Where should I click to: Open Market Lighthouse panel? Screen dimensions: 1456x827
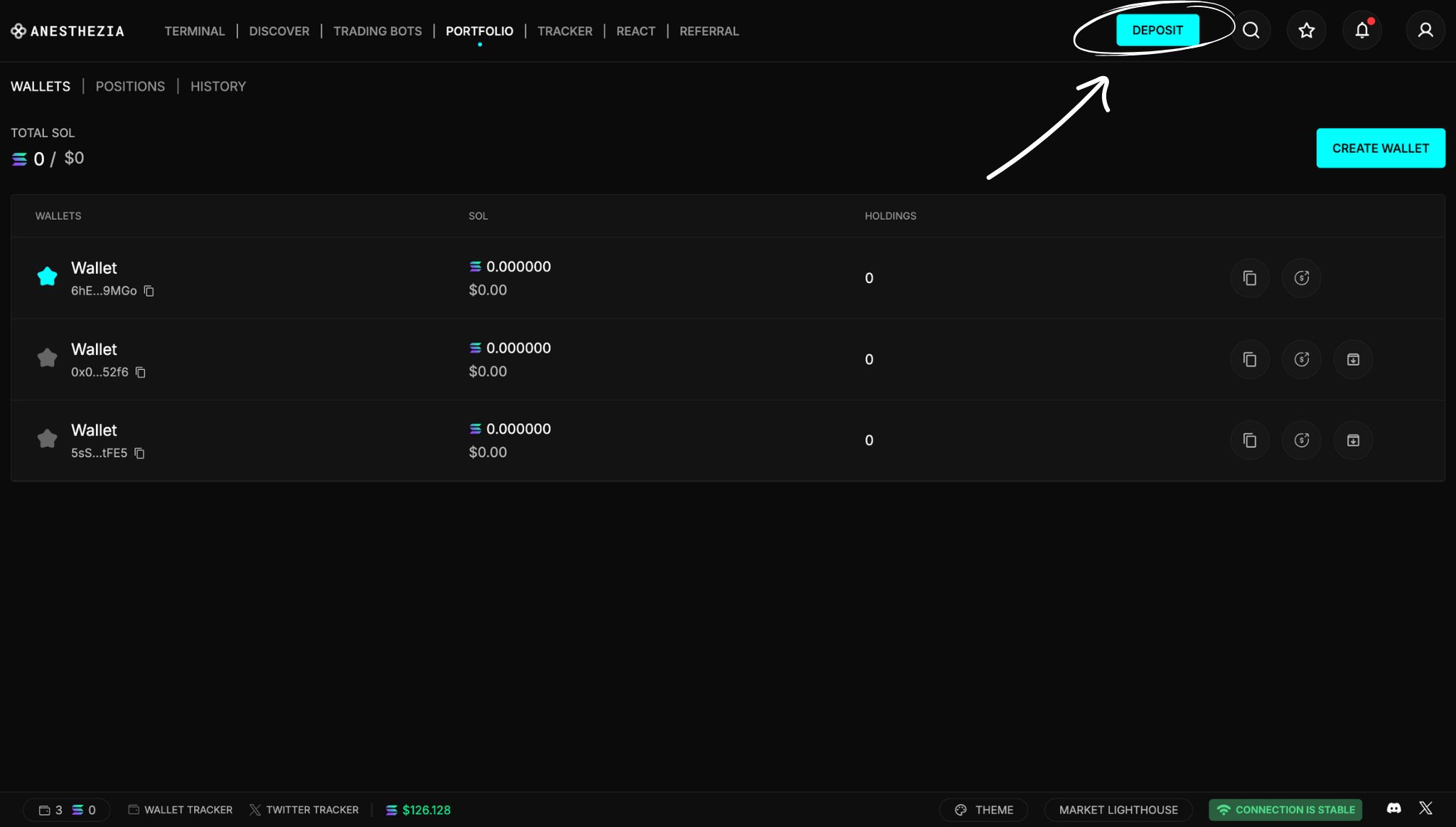tap(1118, 810)
